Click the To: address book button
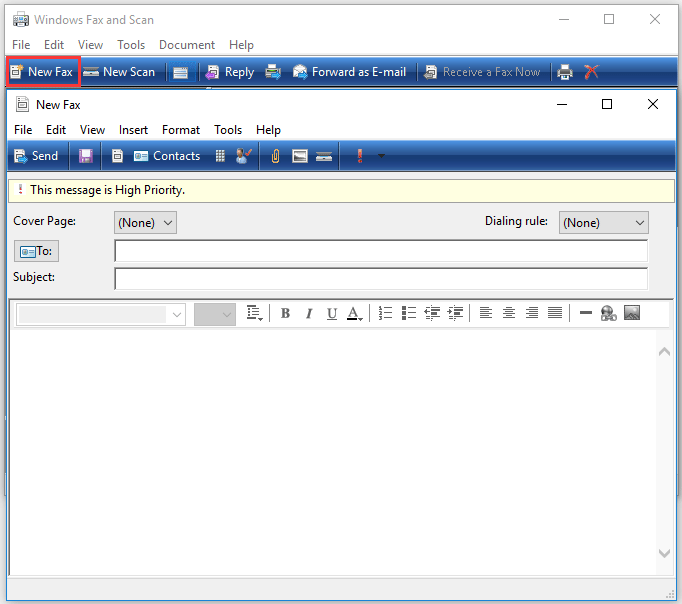Viewport: 682px width, 604px height. [35, 251]
